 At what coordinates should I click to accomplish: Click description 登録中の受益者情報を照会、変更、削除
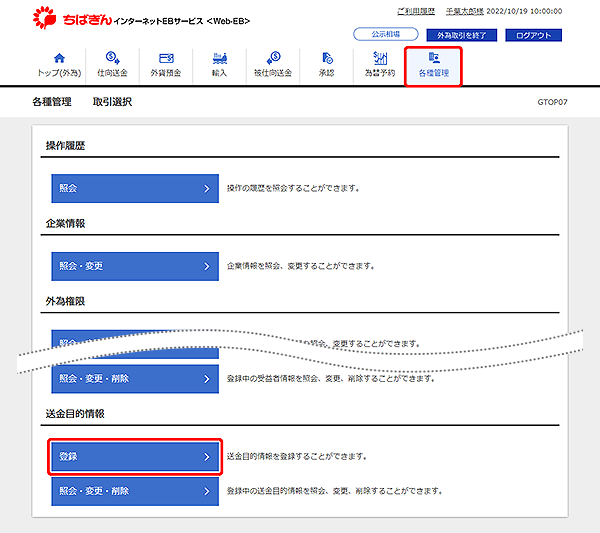point(331,379)
